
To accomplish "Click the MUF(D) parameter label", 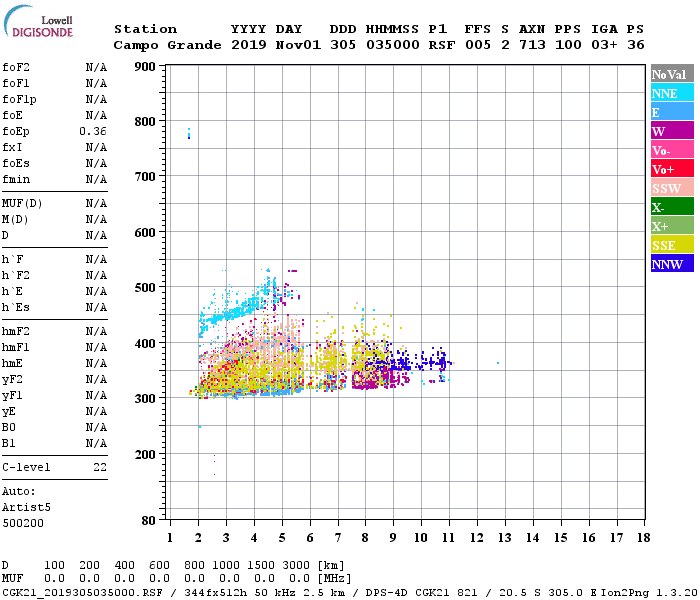I will [22, 204].
